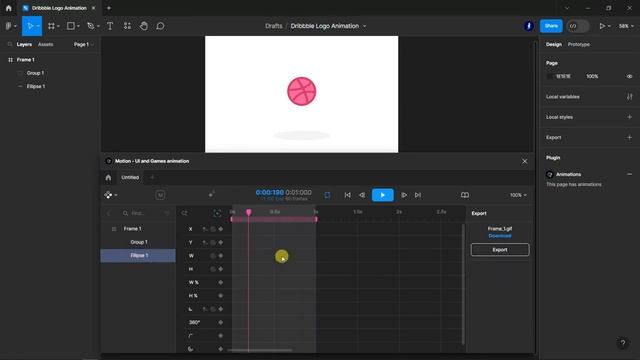This screenshot has height=360, width=640.
Task: Open the Figma home icon
Action: (9, 8)
